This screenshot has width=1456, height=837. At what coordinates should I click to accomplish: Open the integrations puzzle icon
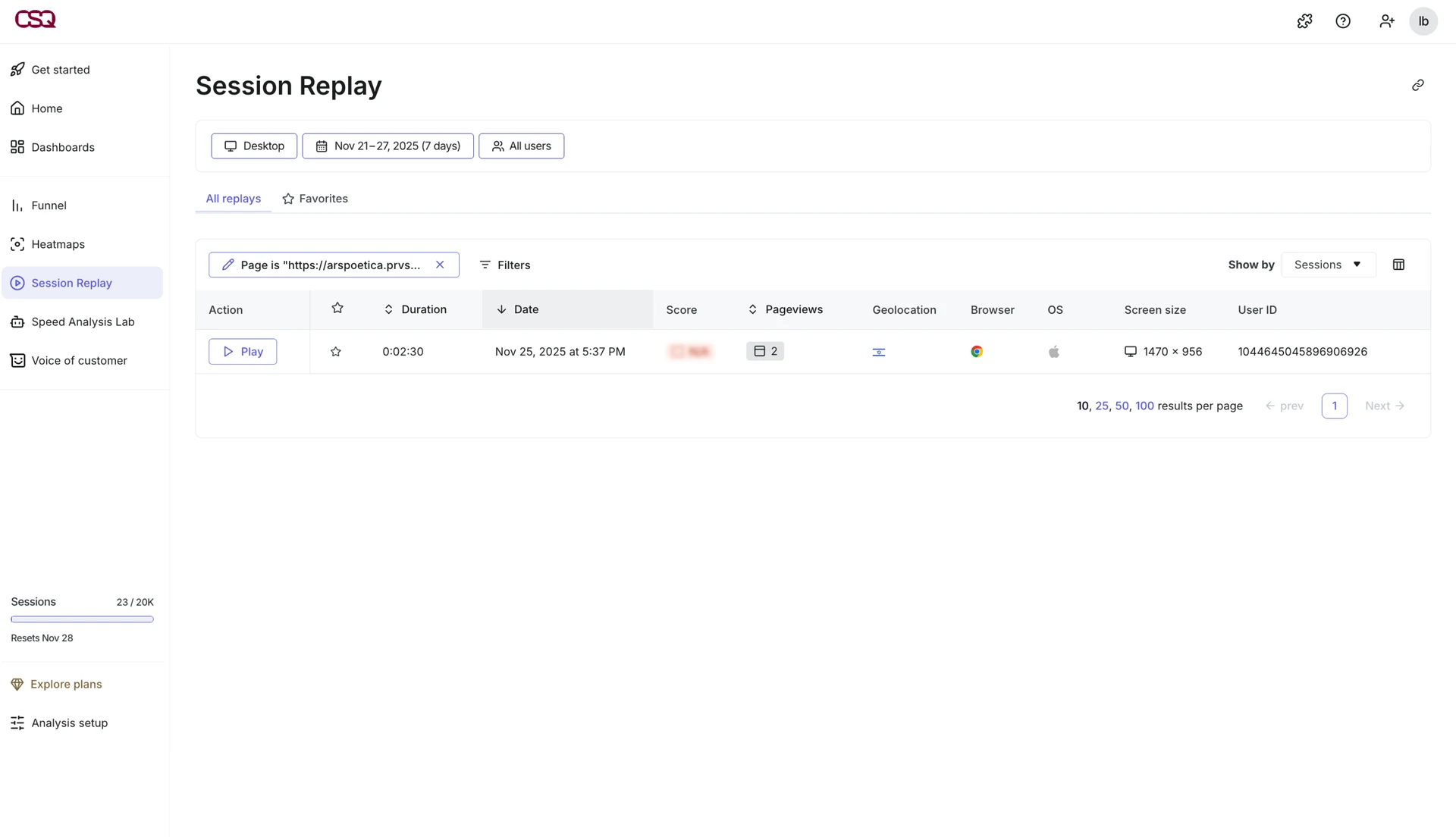(x=1304, y=21)
